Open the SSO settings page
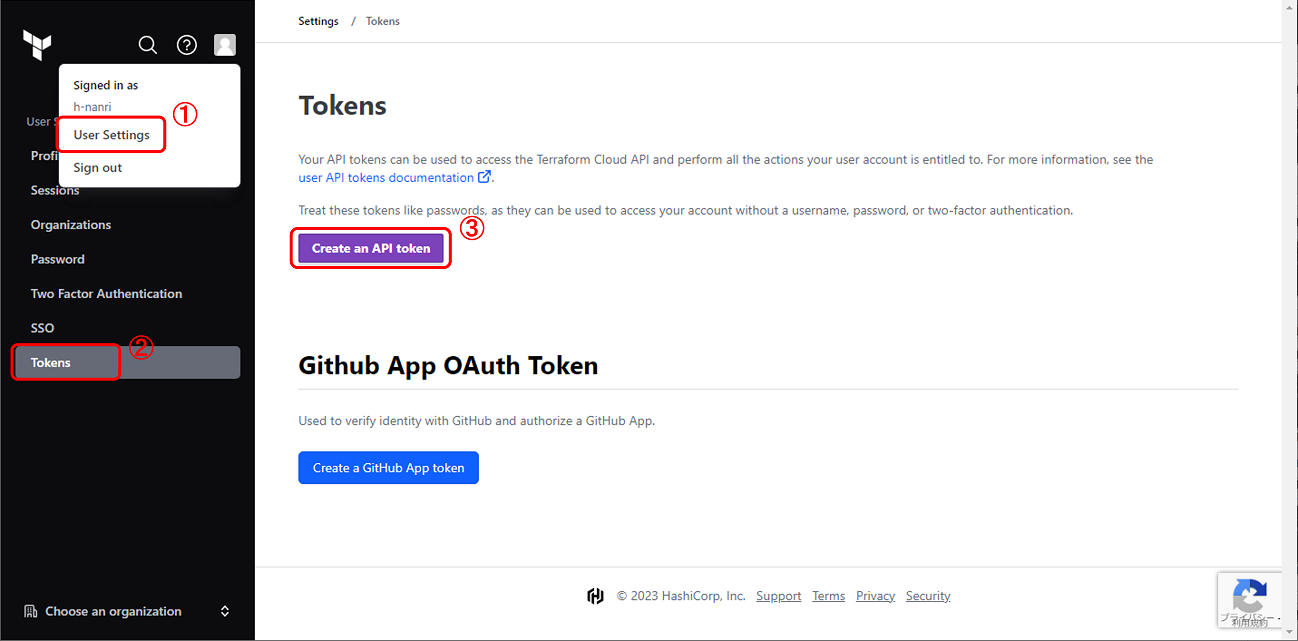 (43, 328)
